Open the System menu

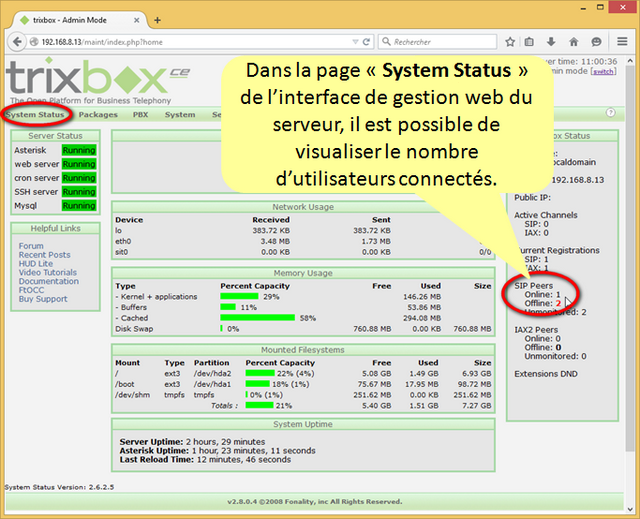click(x=180, y=115)
